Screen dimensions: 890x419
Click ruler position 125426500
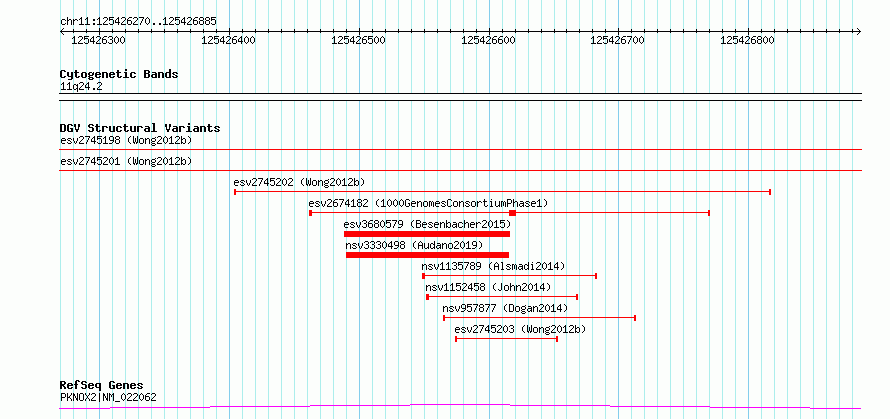click(x=359, y=40)
